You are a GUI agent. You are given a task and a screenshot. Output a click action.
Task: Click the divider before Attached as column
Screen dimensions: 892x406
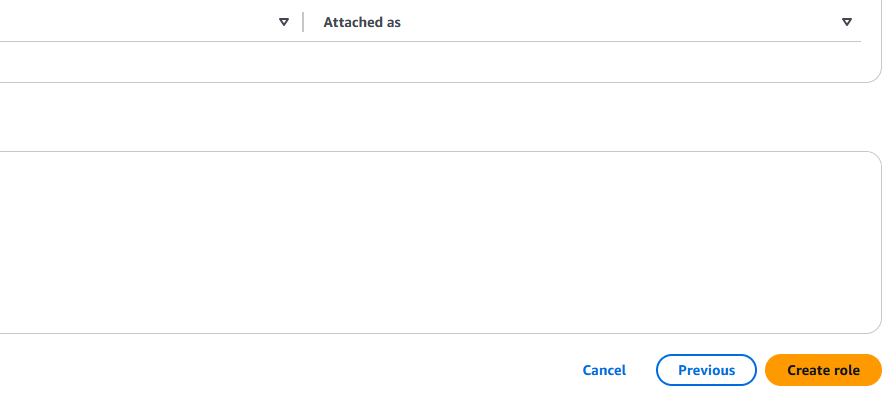click(303, 22)
